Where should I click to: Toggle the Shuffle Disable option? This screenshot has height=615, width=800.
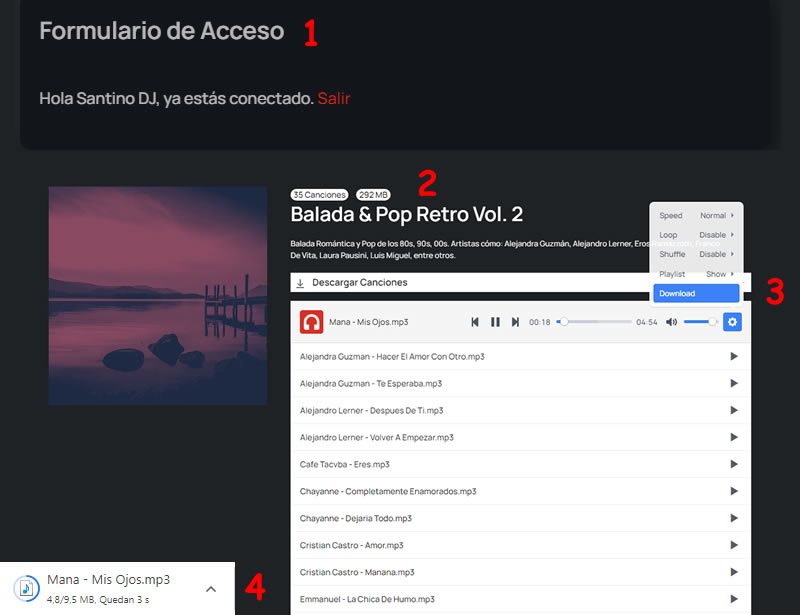[x=696, y=254]
